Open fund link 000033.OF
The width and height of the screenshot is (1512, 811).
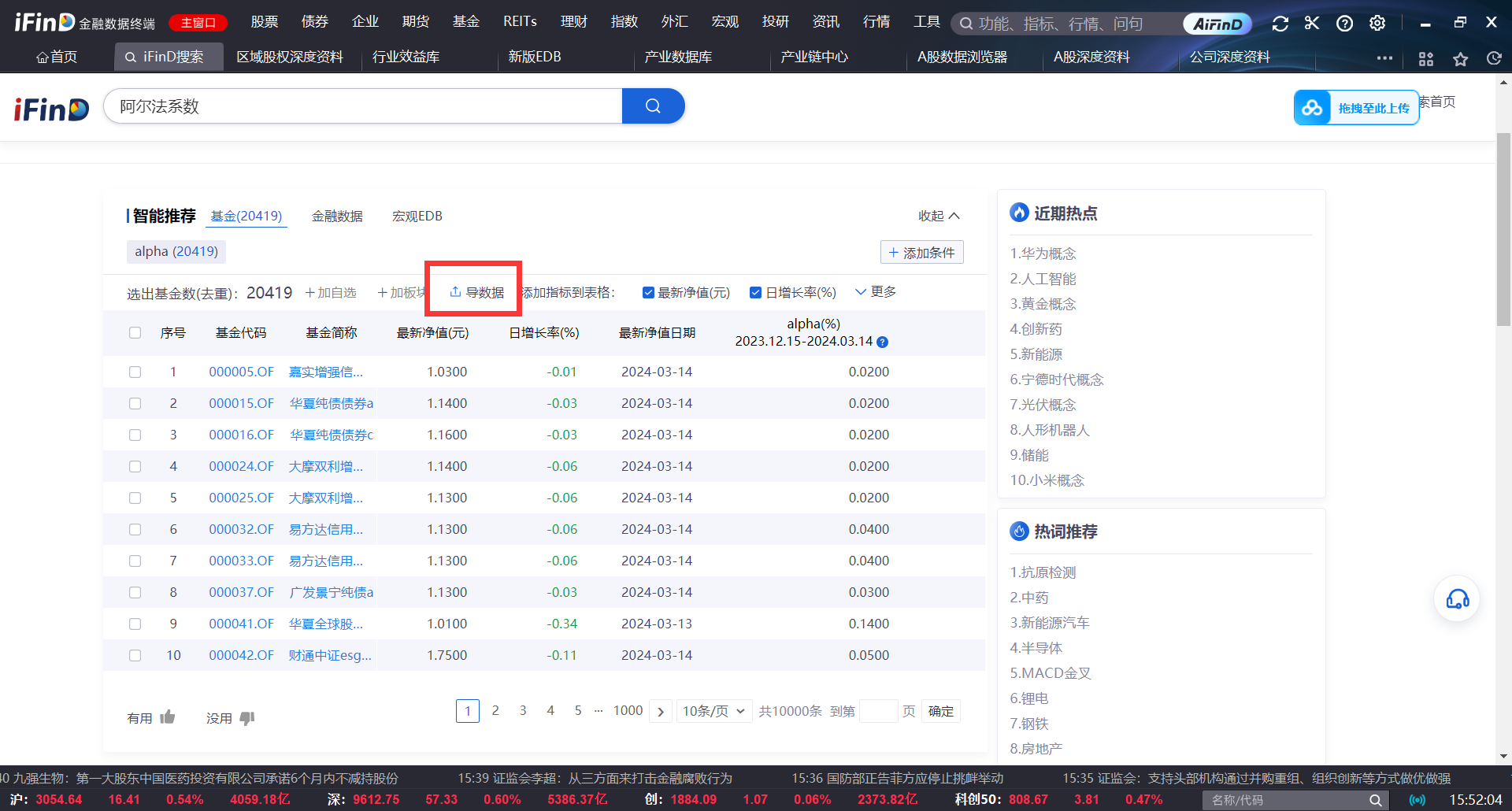coord(241,561)
